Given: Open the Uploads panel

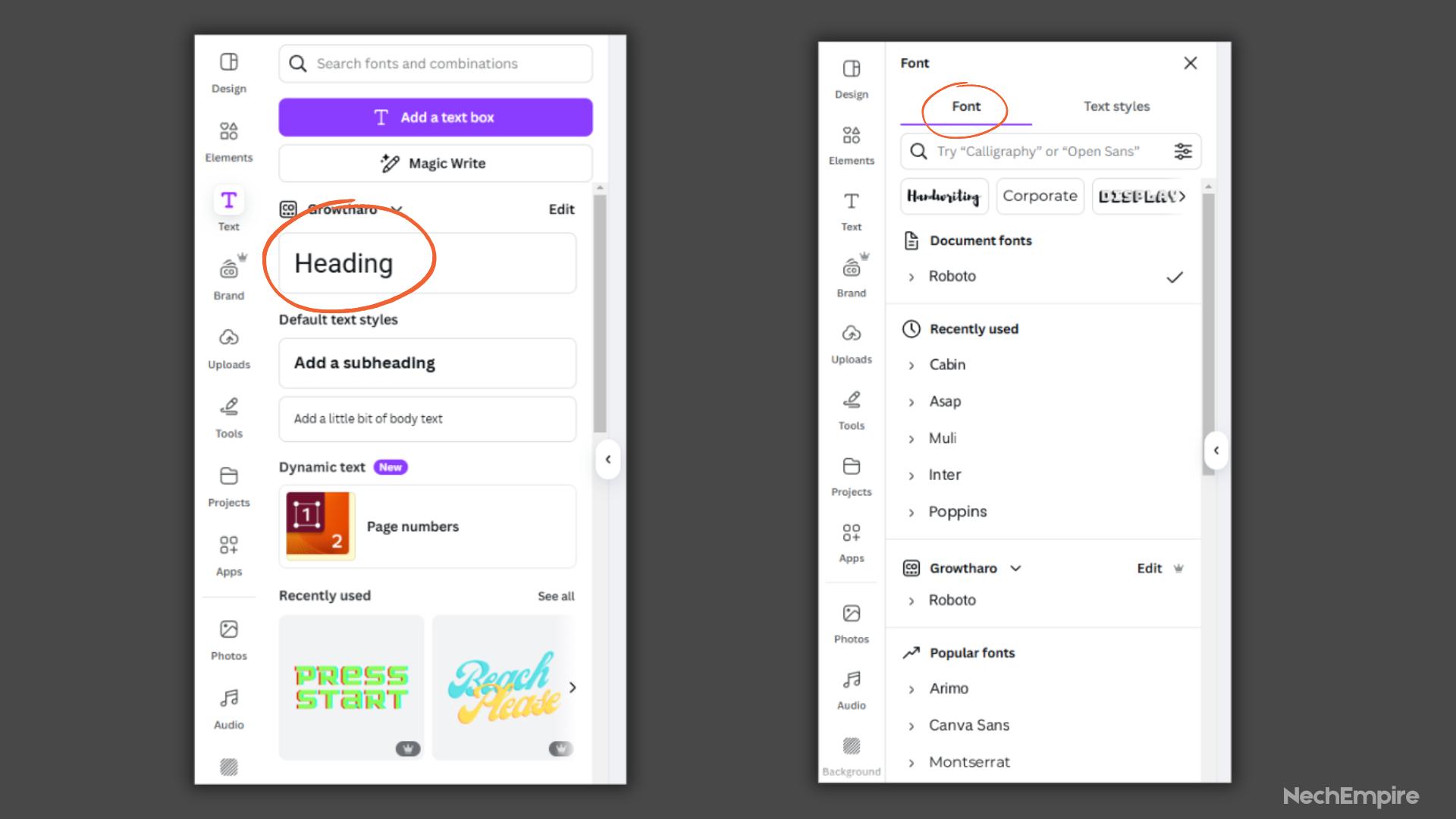Looking at the screenshot, I should [x=229, y=347].
